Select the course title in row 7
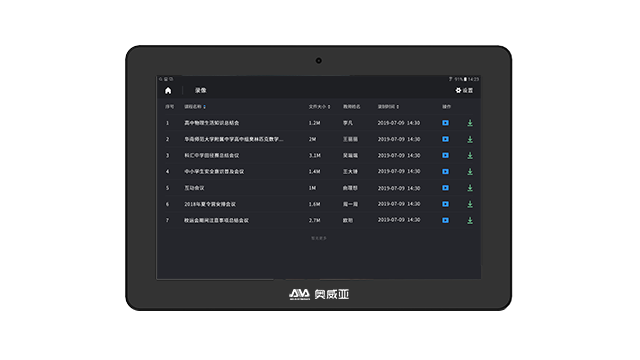This screenshot has height=360, width=640. [x=216, y=220]
